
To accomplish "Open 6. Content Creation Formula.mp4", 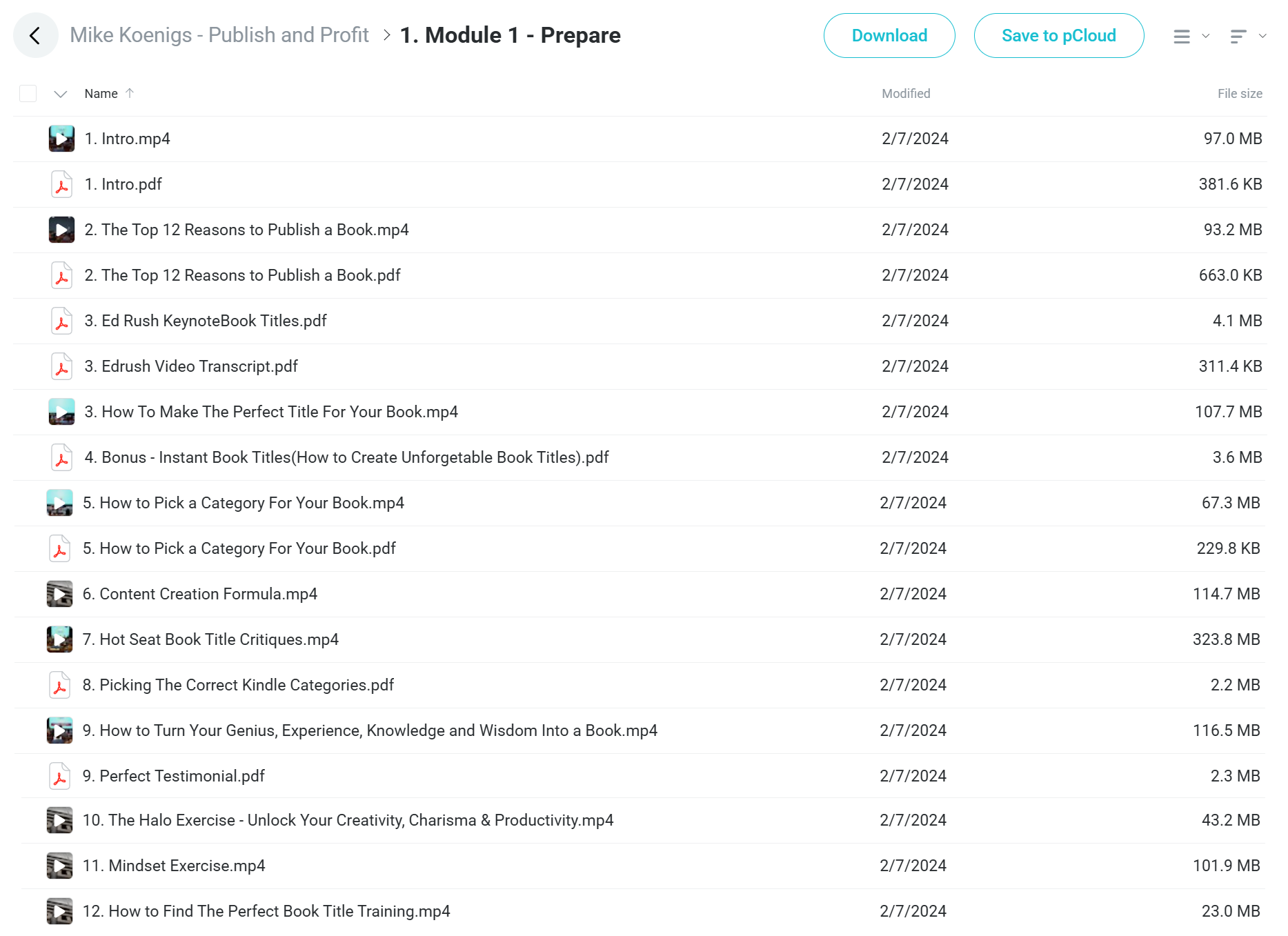I will pyautogui.click(x=200, y=594).
